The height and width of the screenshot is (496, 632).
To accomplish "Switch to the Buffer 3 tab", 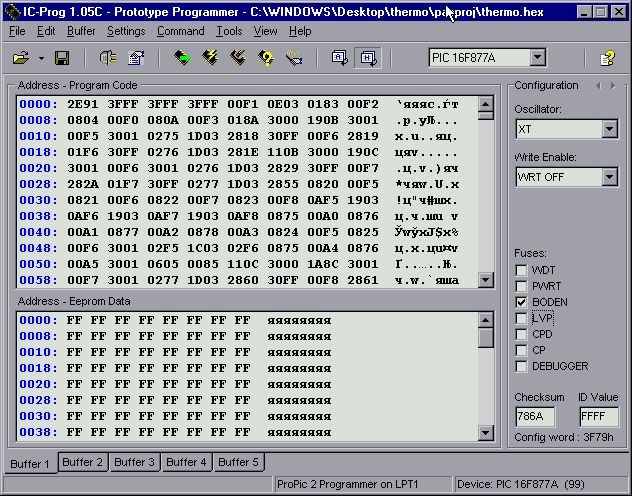I will (x=134, y=462).
